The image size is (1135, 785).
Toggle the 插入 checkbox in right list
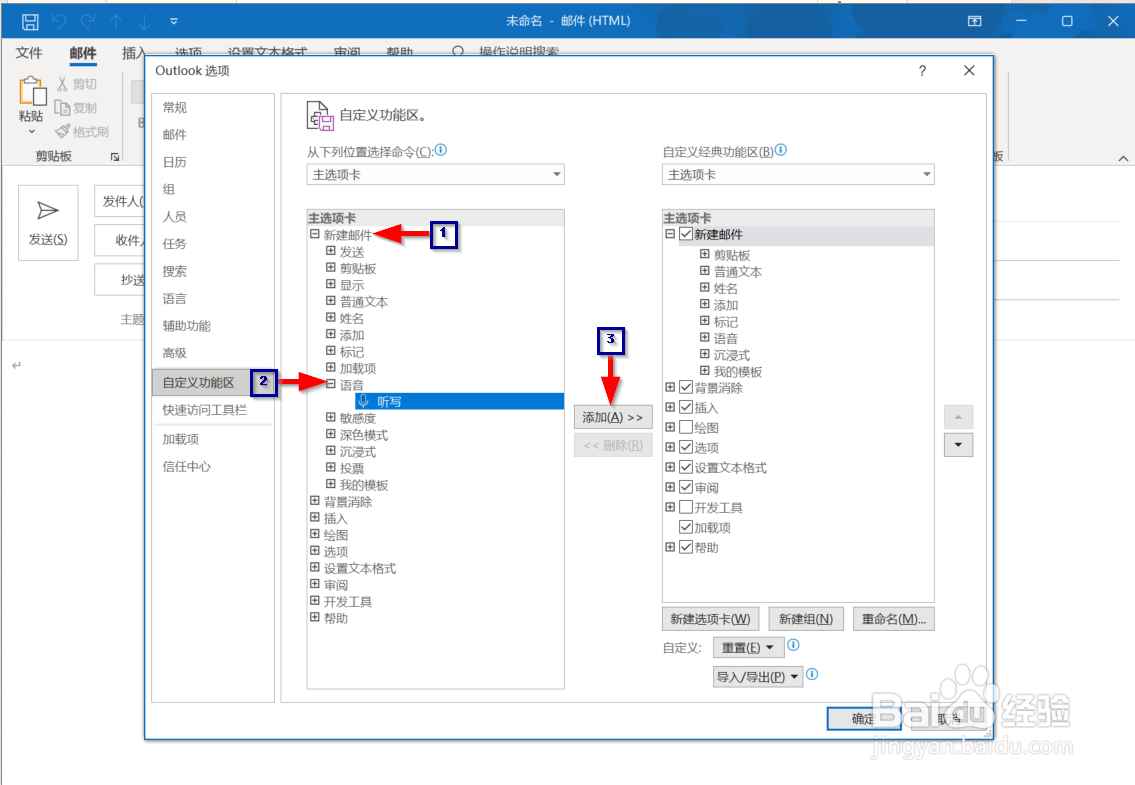click(x=686, y=407)
